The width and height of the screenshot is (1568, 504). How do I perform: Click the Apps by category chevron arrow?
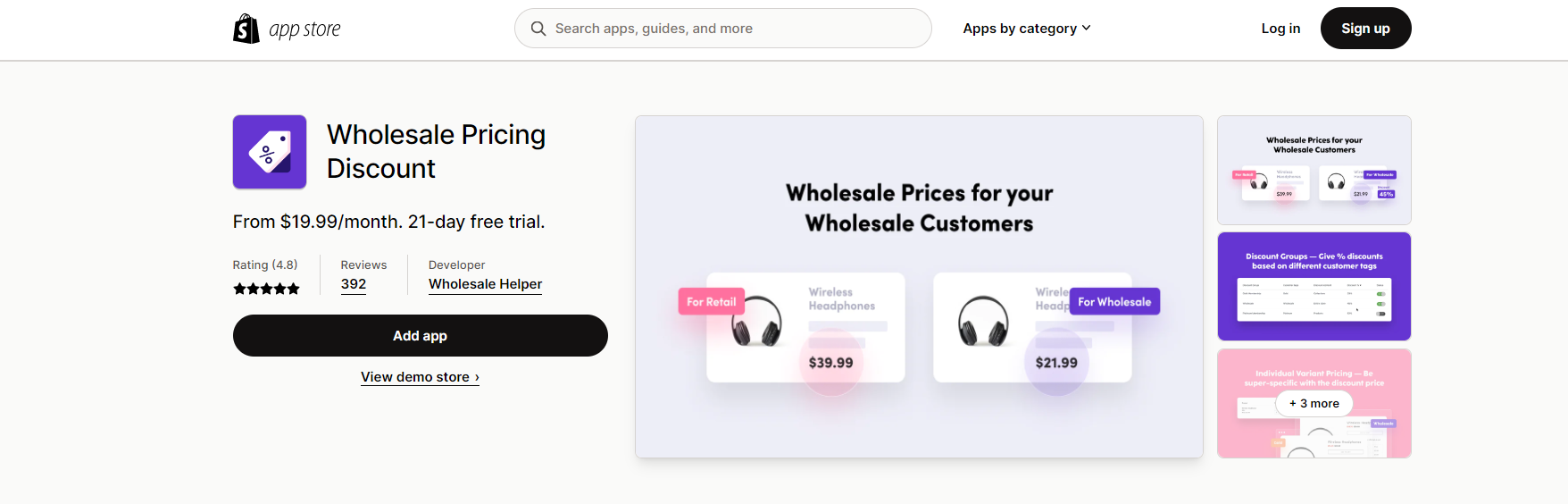[x=1086, y=29]
